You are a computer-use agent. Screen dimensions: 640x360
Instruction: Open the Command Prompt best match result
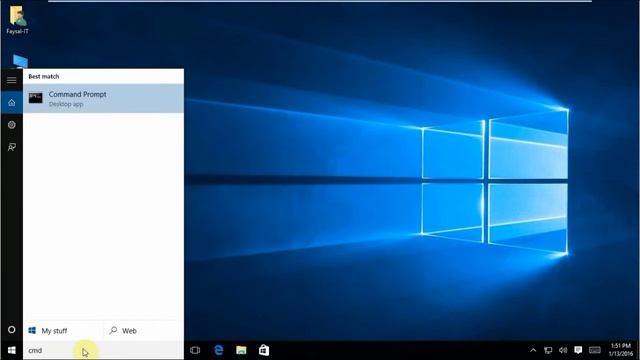pos(103,98)
